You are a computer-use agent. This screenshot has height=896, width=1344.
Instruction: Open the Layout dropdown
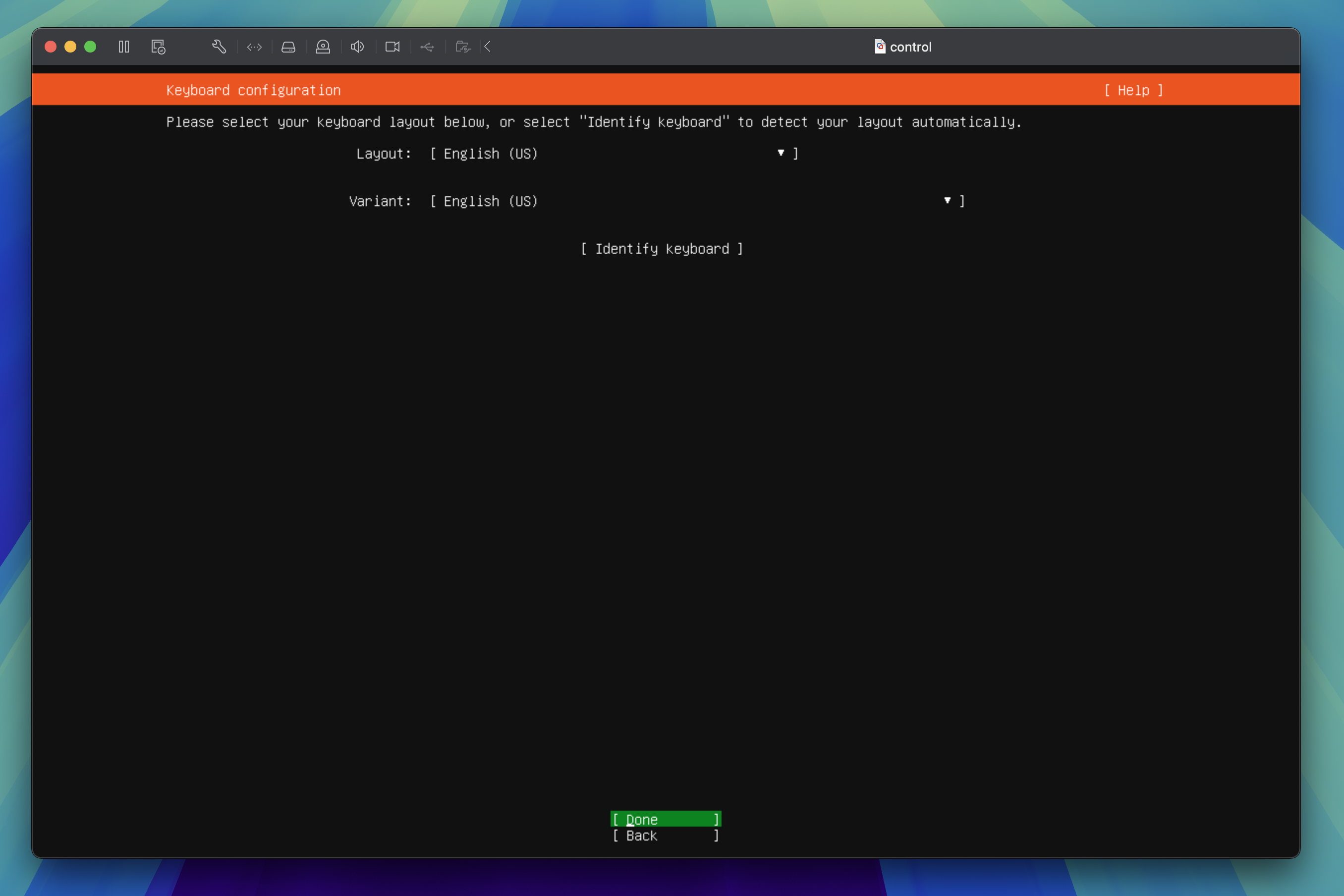tap(613, 154)
